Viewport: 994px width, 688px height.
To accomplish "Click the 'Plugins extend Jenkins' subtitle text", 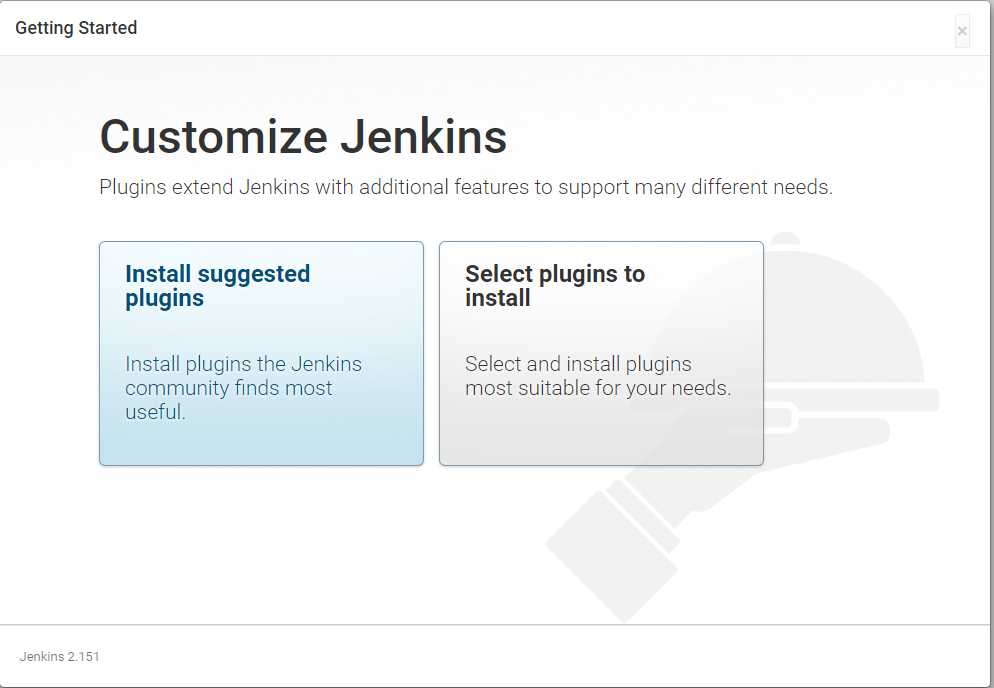I will coord(466,187).
